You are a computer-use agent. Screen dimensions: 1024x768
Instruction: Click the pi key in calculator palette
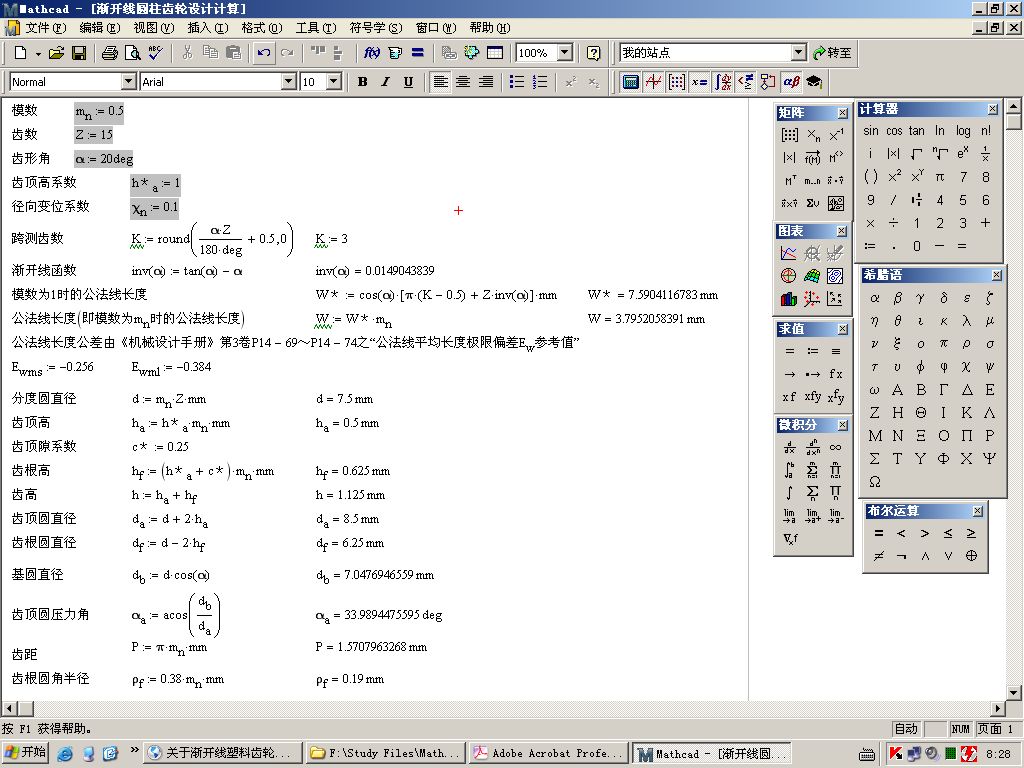[940, 177]
